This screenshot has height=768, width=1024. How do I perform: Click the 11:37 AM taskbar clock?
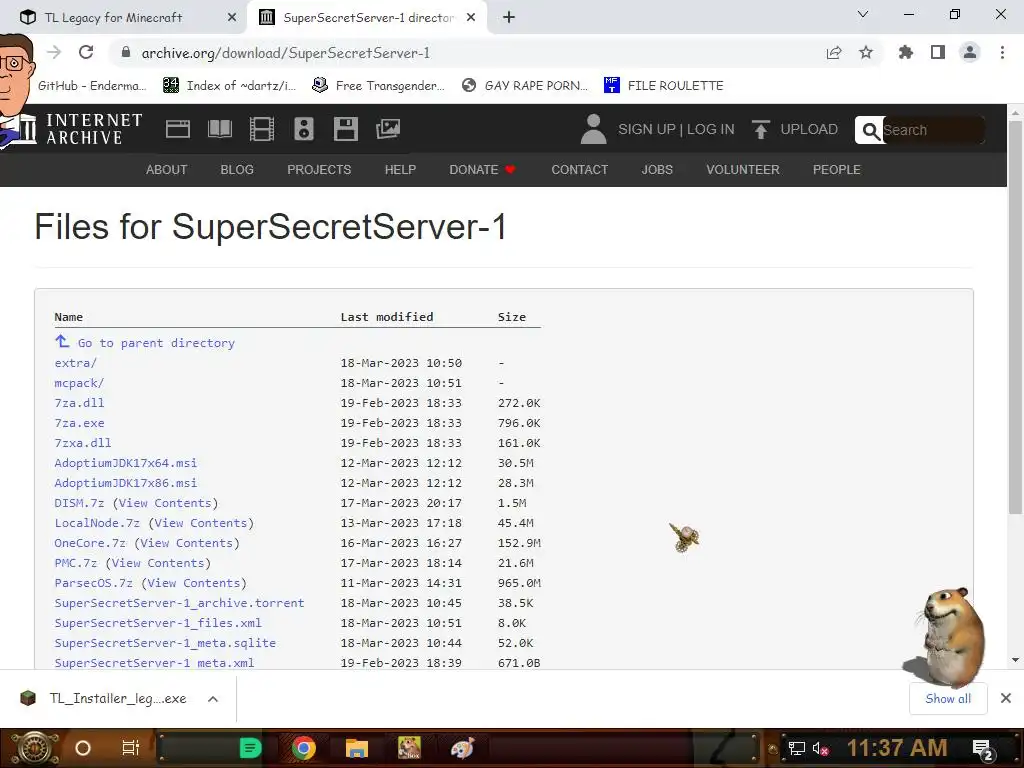(897, 748)
